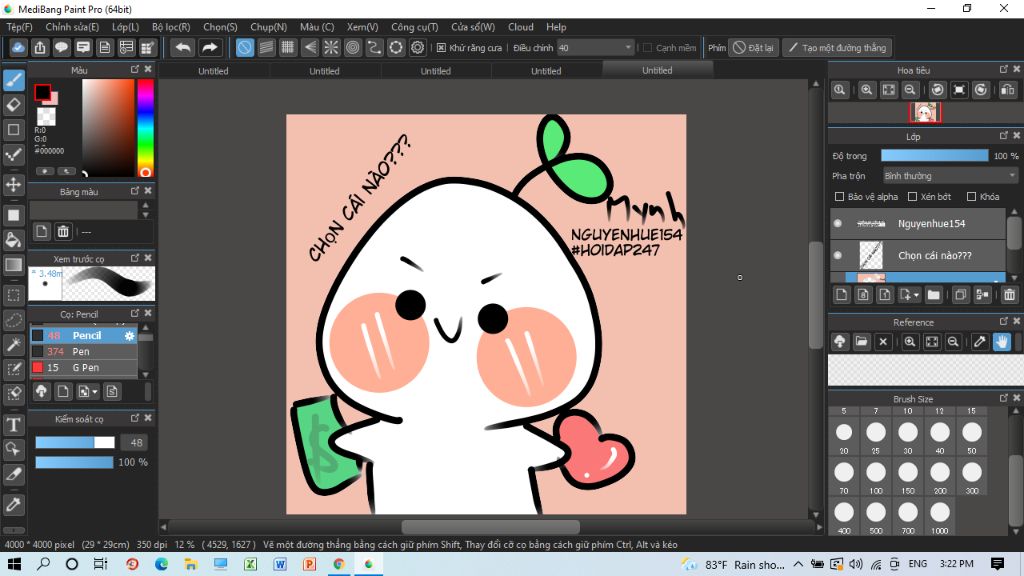The height and width of the screenshot is (576, 1024).
Task: Open the Pha trộn blend mode dropdown
Action: tap(950, 176)
